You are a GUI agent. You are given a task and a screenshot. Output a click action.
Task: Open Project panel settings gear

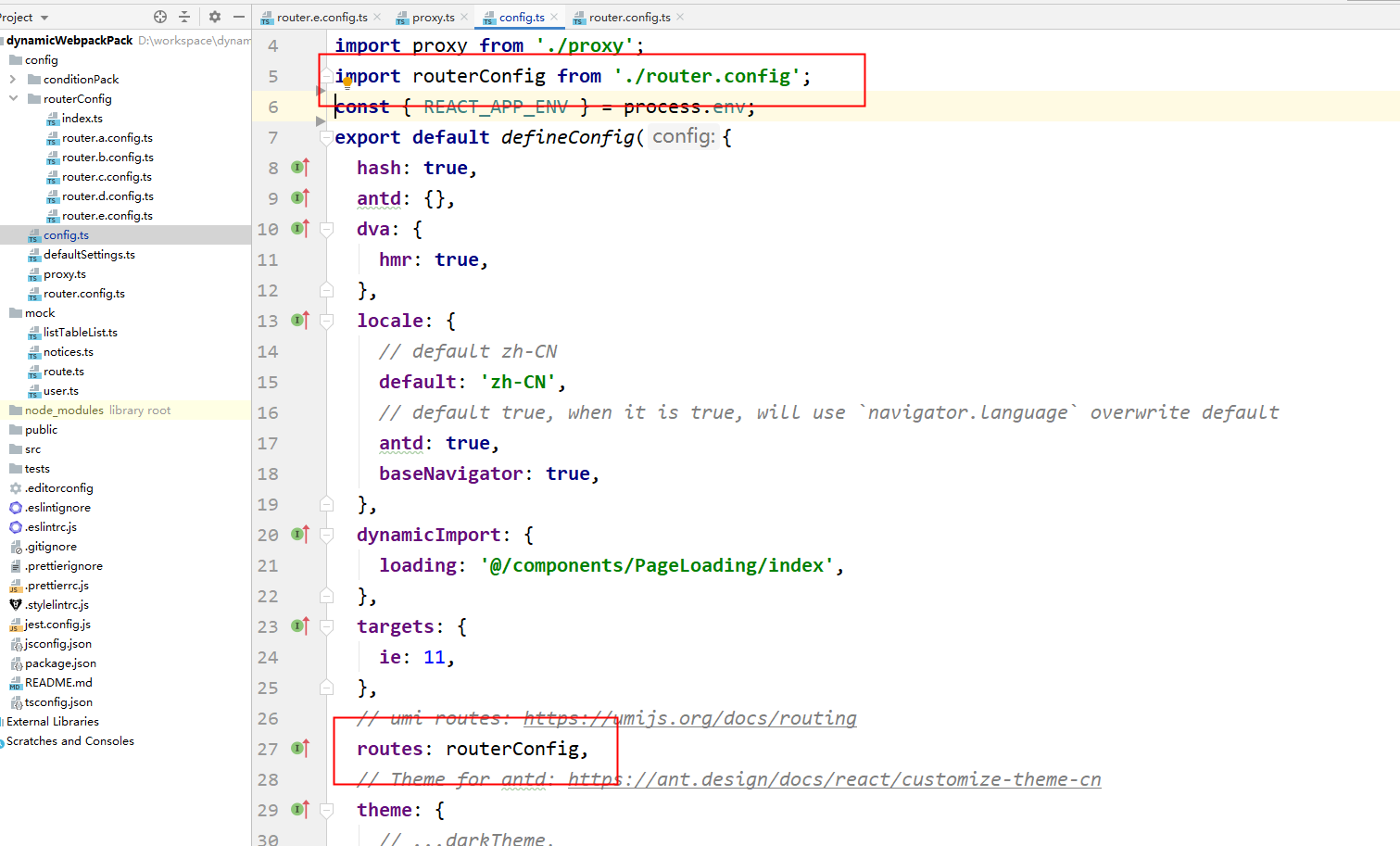(x=215, y=17)
